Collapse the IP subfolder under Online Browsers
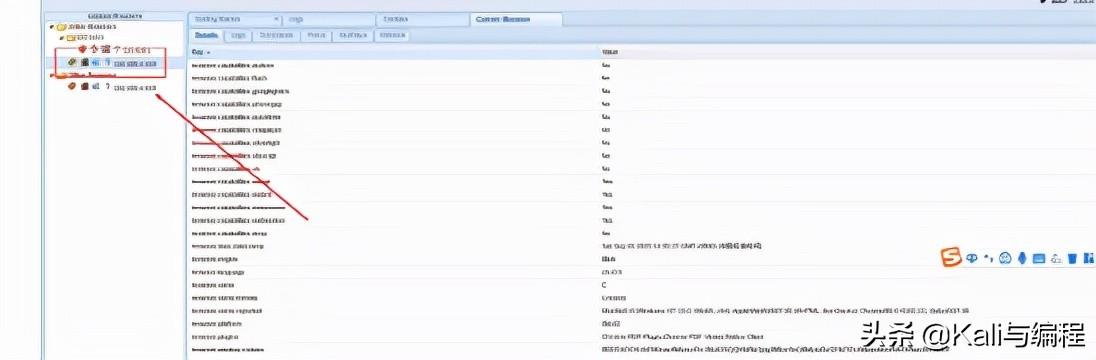 coord(62,37)
